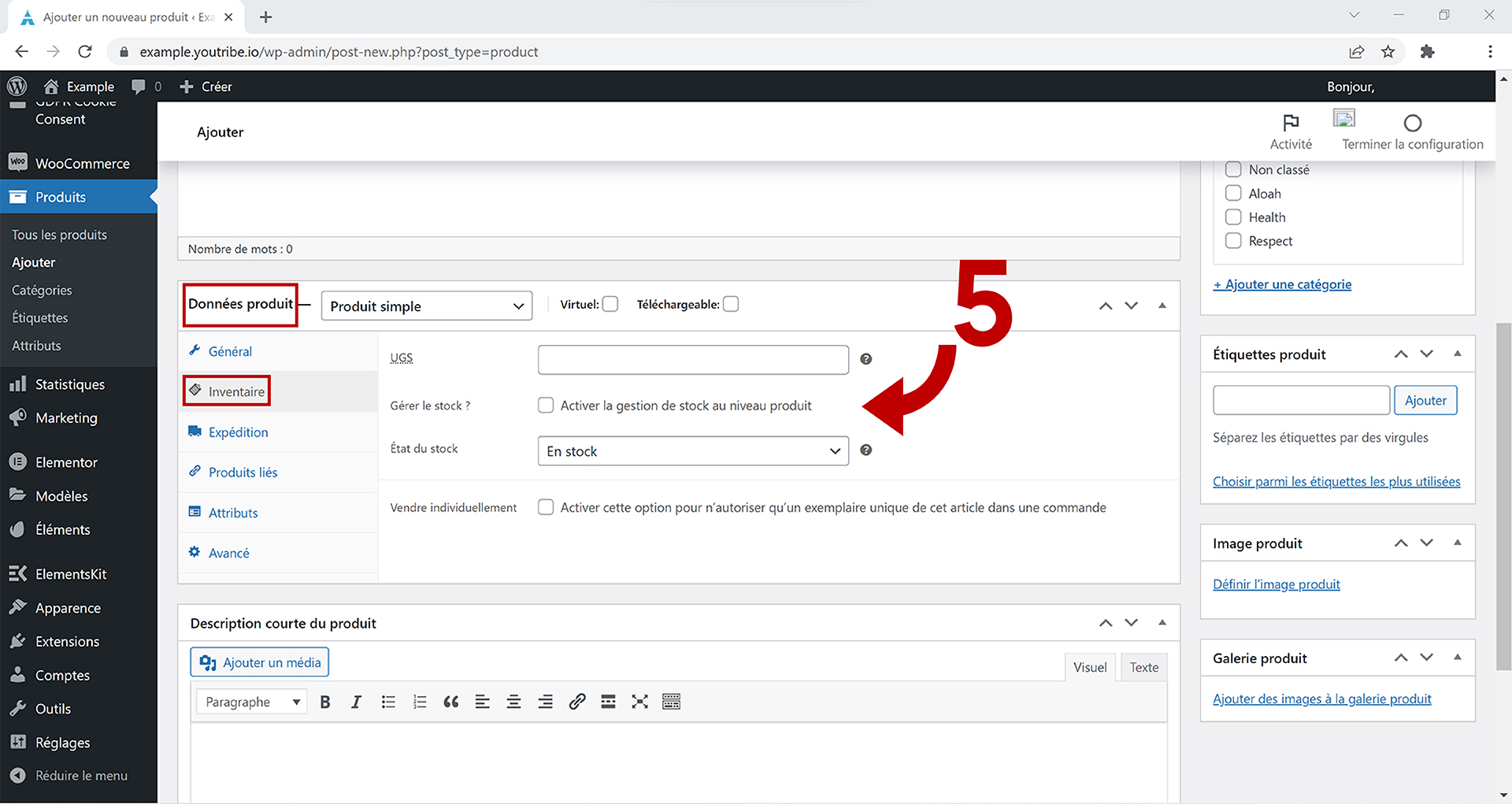Image resolution: width=1512 pixels, height=804 pixels.
Task: Enable the Virtuel checkbox
Action: [610, 304]
